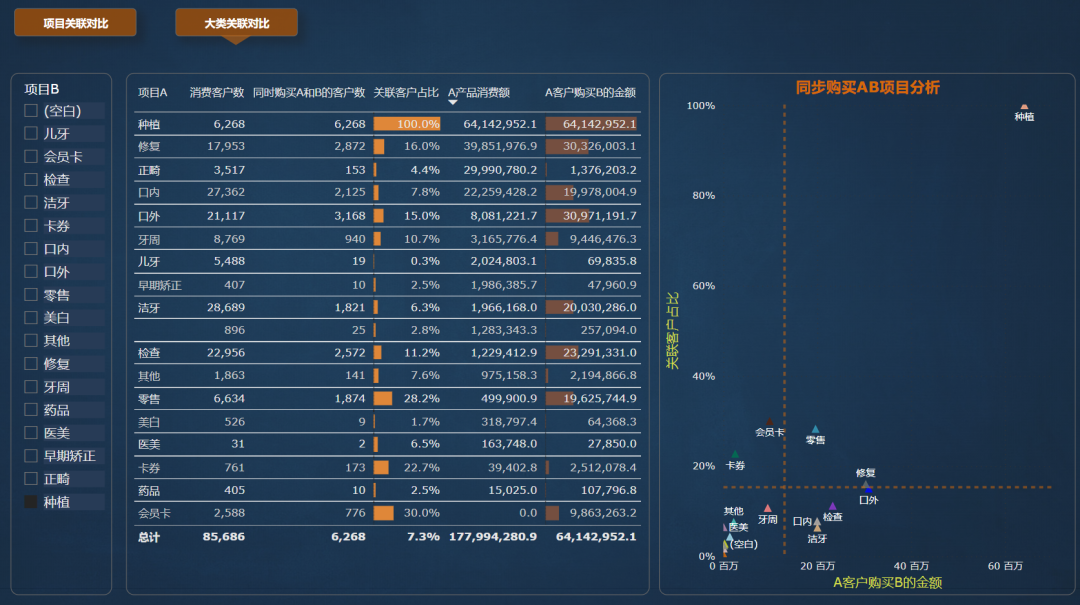1080x605 pixels.
Task: Tick the 修复 checkbox in 项目B filter
Action: point(30,363)
